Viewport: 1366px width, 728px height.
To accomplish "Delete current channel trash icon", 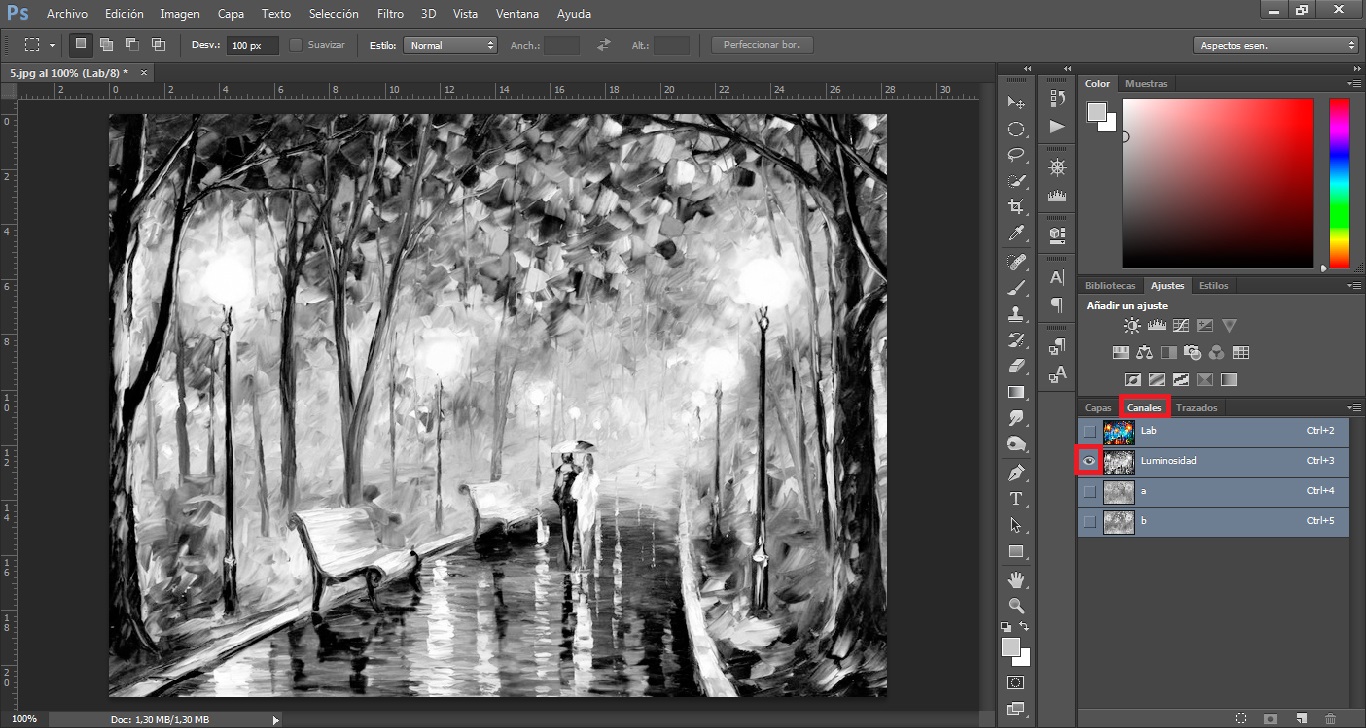I will (1330, 718).
